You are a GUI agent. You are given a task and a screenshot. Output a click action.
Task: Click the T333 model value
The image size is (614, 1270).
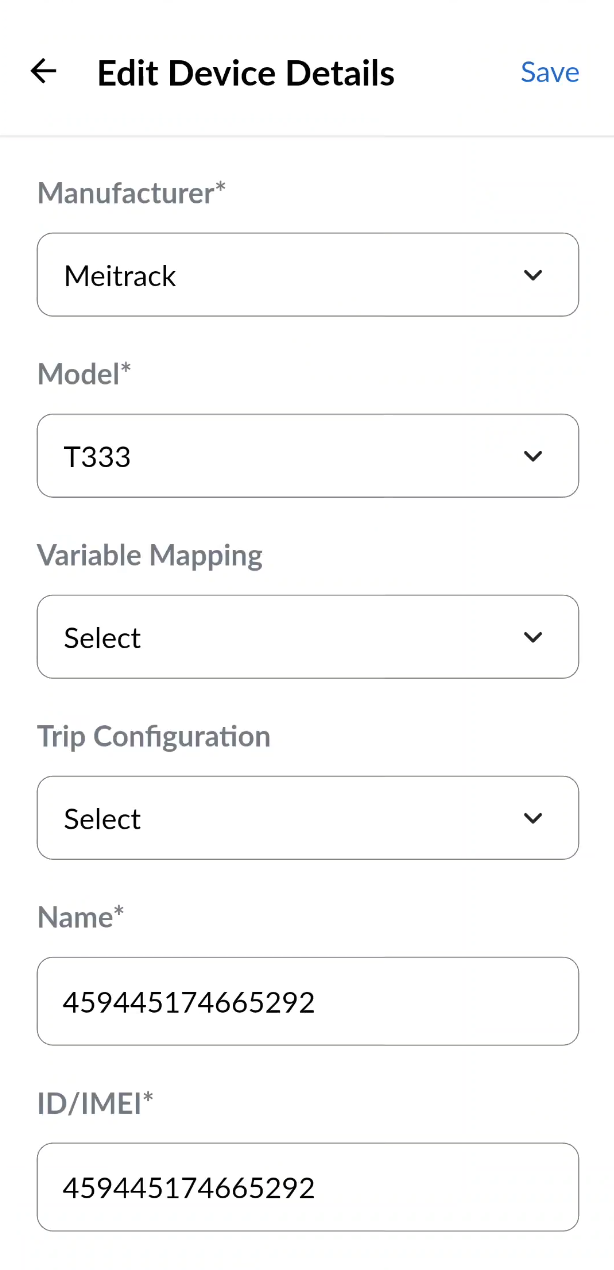click(x=97, y=457)
